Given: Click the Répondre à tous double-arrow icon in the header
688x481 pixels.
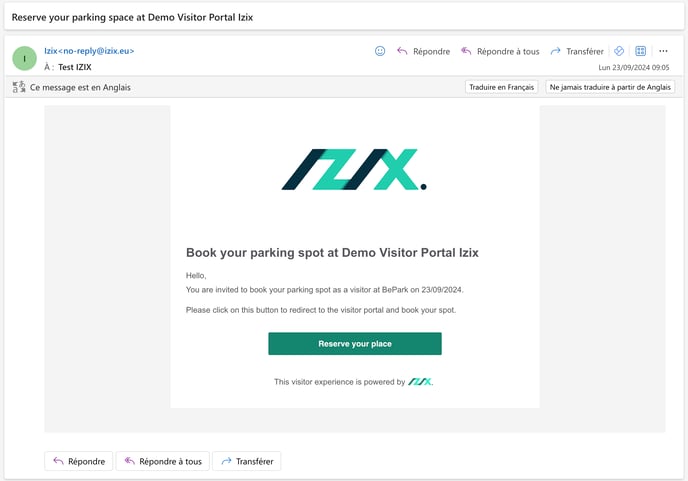Looking at the screenshot, I should pos(466,51).
